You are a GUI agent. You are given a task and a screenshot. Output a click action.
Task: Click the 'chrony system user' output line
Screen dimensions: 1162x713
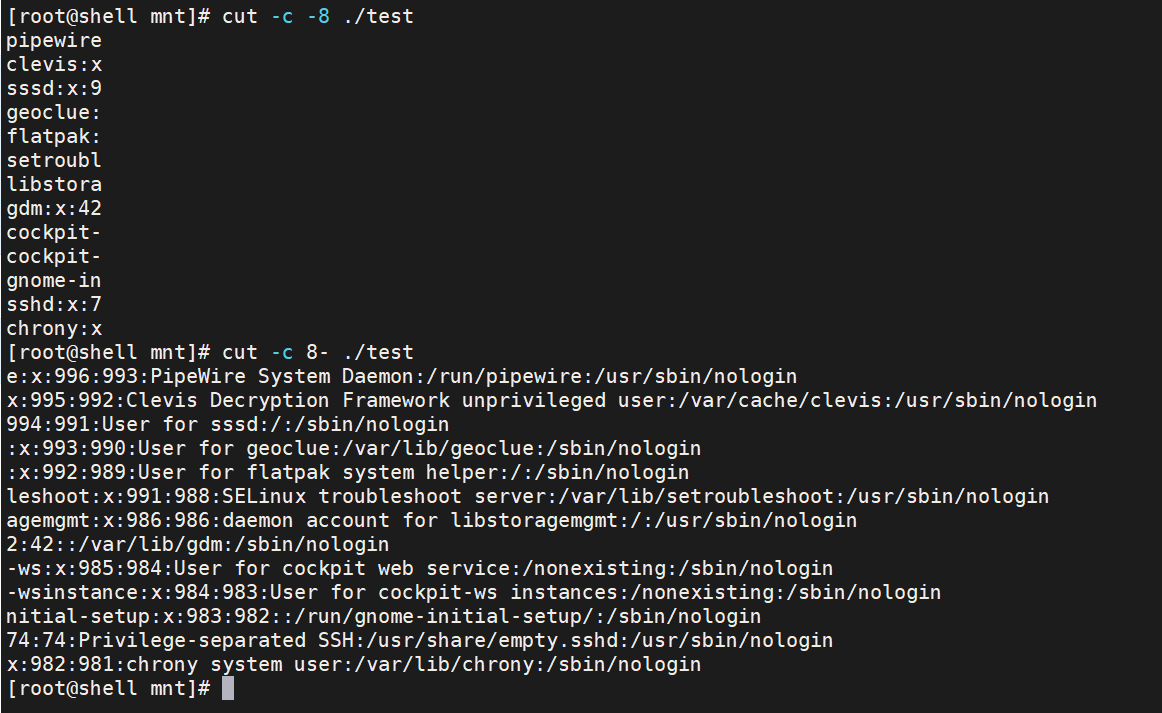click(x=353, y=664)
